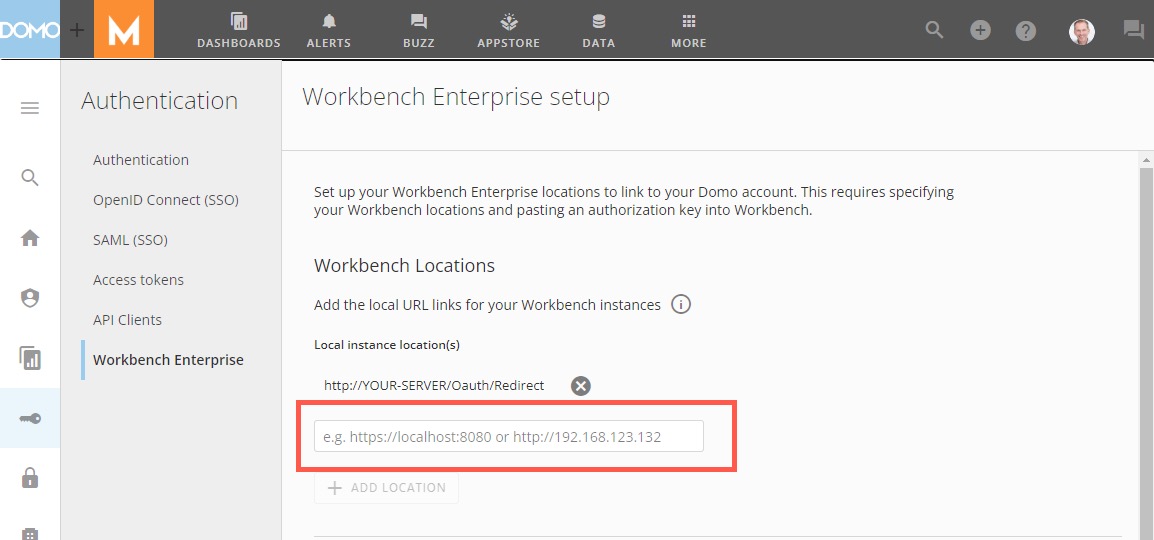
Task: Select Workbench Enterprise settings
Action: tap(168, 360)
